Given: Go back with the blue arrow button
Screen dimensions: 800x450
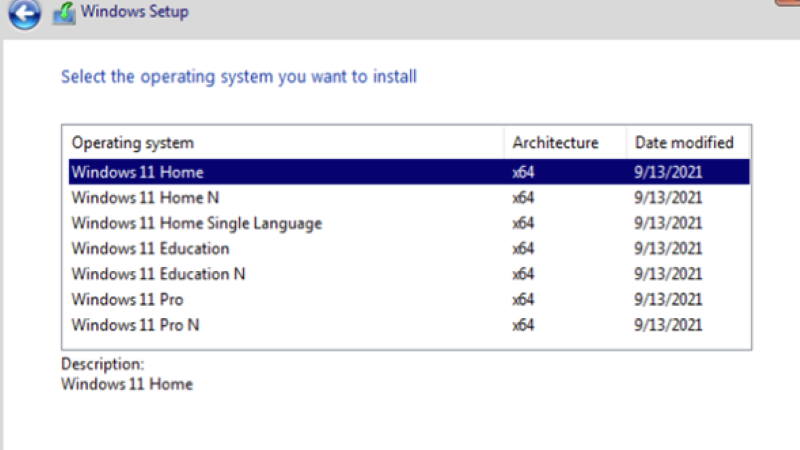Looking at the screenshot, I should coord(24,13).
